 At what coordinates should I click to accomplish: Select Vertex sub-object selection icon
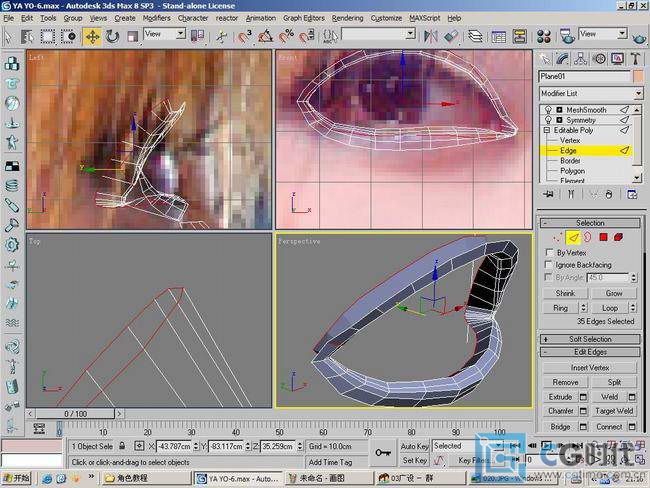pos(558,238)
